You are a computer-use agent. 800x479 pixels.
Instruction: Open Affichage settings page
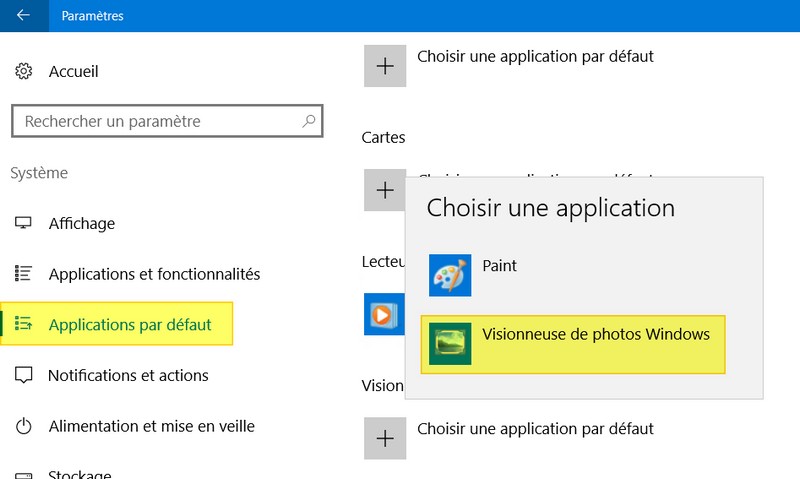[82, 223]
